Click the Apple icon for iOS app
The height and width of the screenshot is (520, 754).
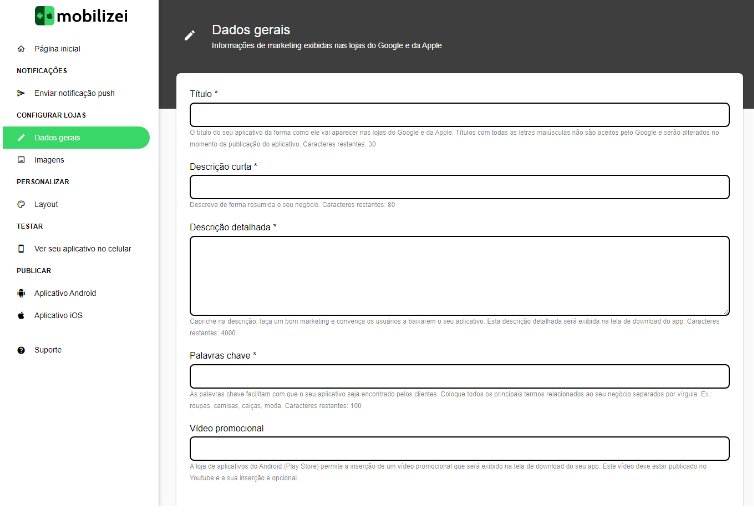(21, 316)
